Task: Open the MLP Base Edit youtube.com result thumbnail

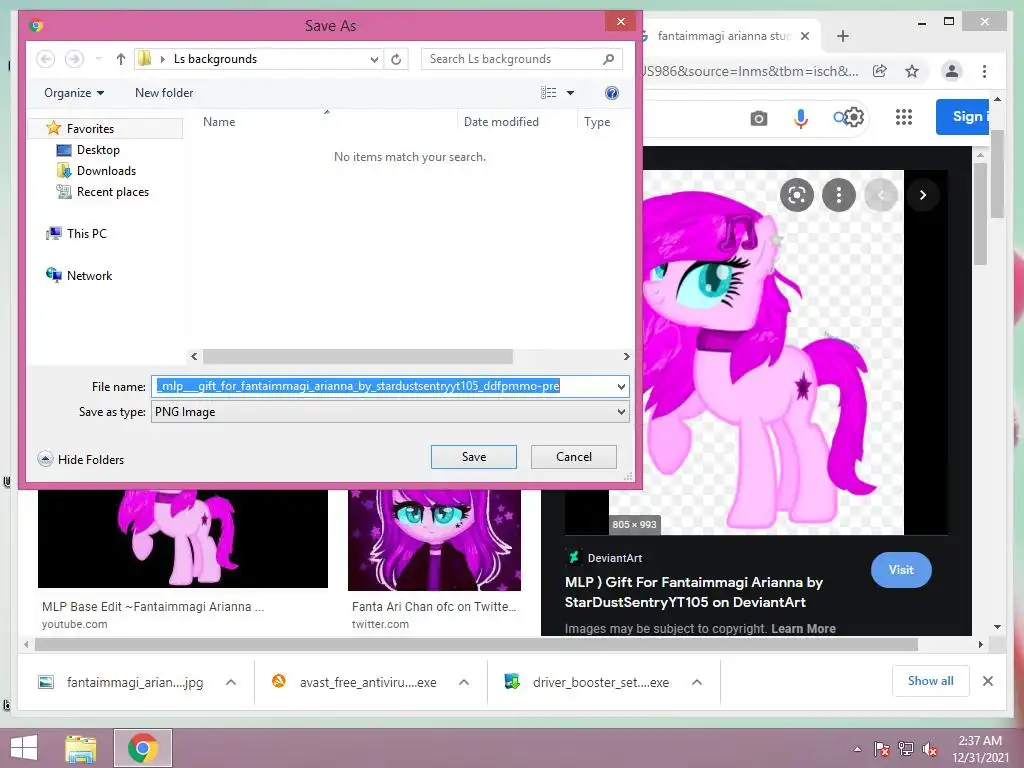Action: pyautogui.click(x=183, y=538)
